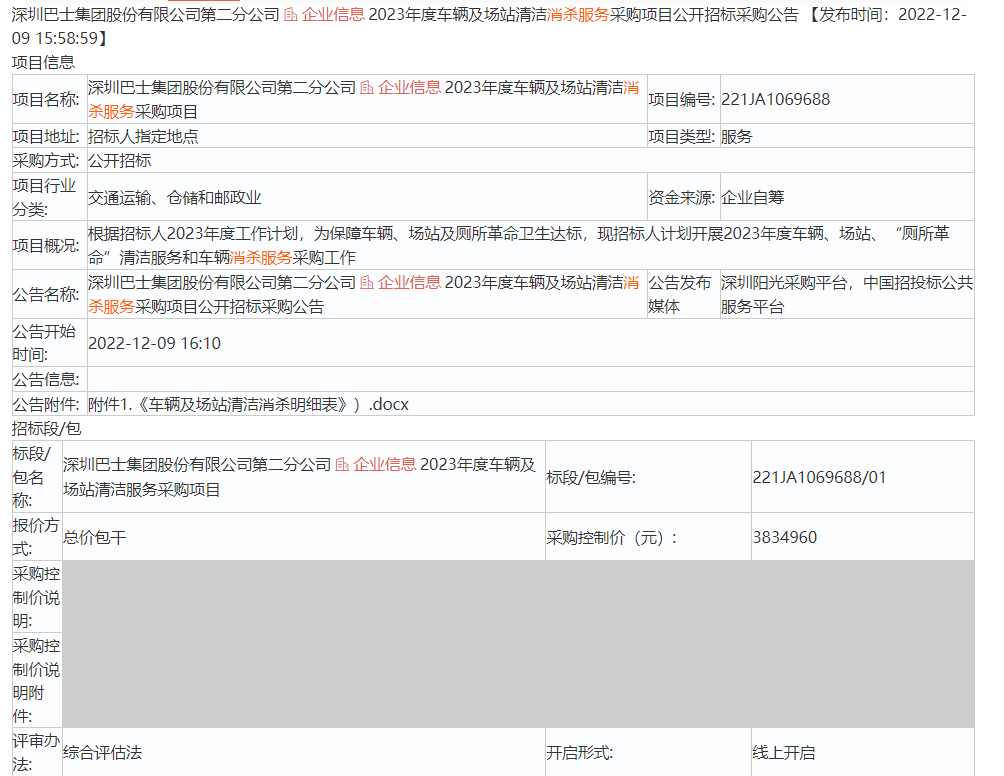Click the 公告信息 label
This screenshot has height=776, width=1004.
(46, 380)
